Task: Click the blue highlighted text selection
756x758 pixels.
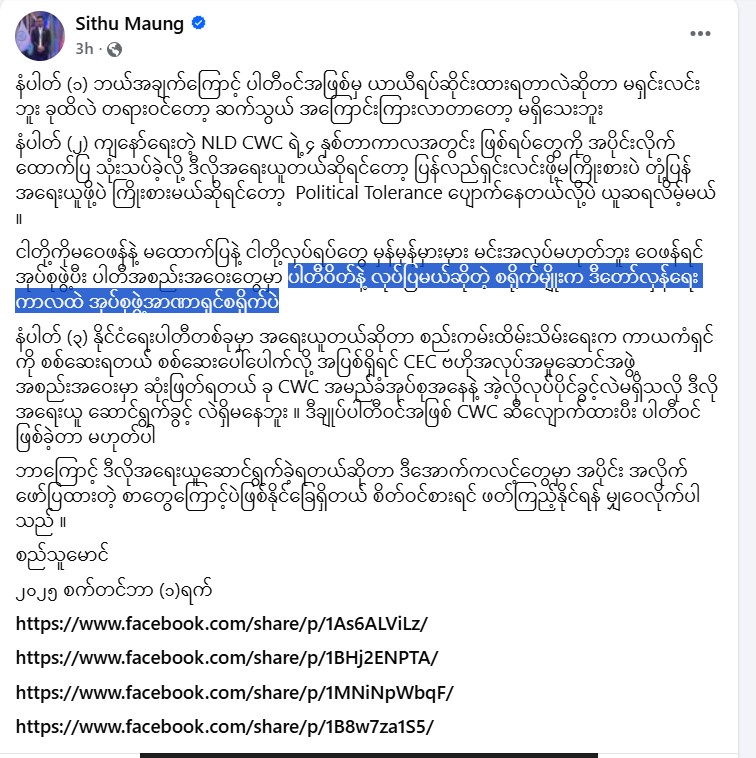Action: (x=359, y=288)
